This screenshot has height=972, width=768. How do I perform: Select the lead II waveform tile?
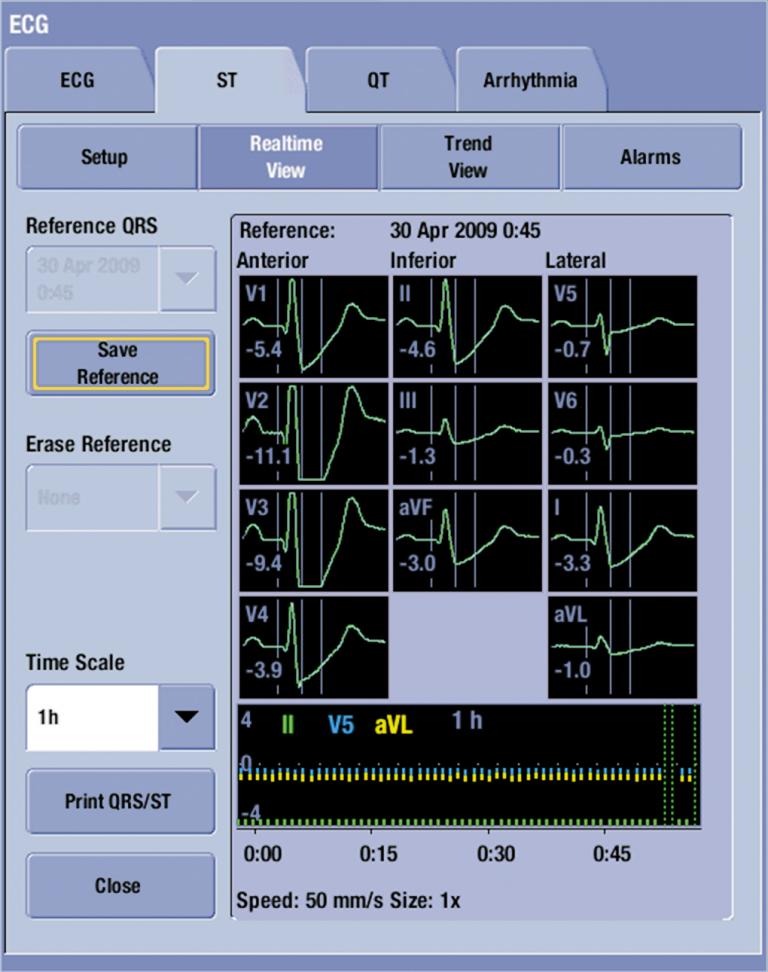click(467, 327)
